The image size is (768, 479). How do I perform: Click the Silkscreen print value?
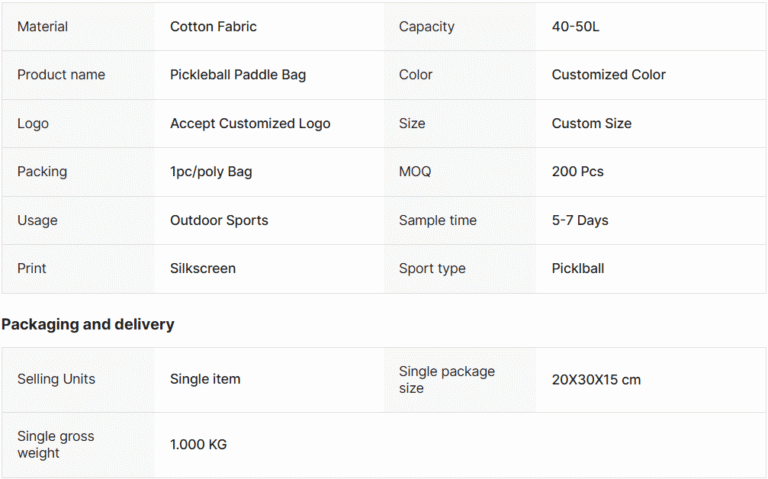(203, 268)
